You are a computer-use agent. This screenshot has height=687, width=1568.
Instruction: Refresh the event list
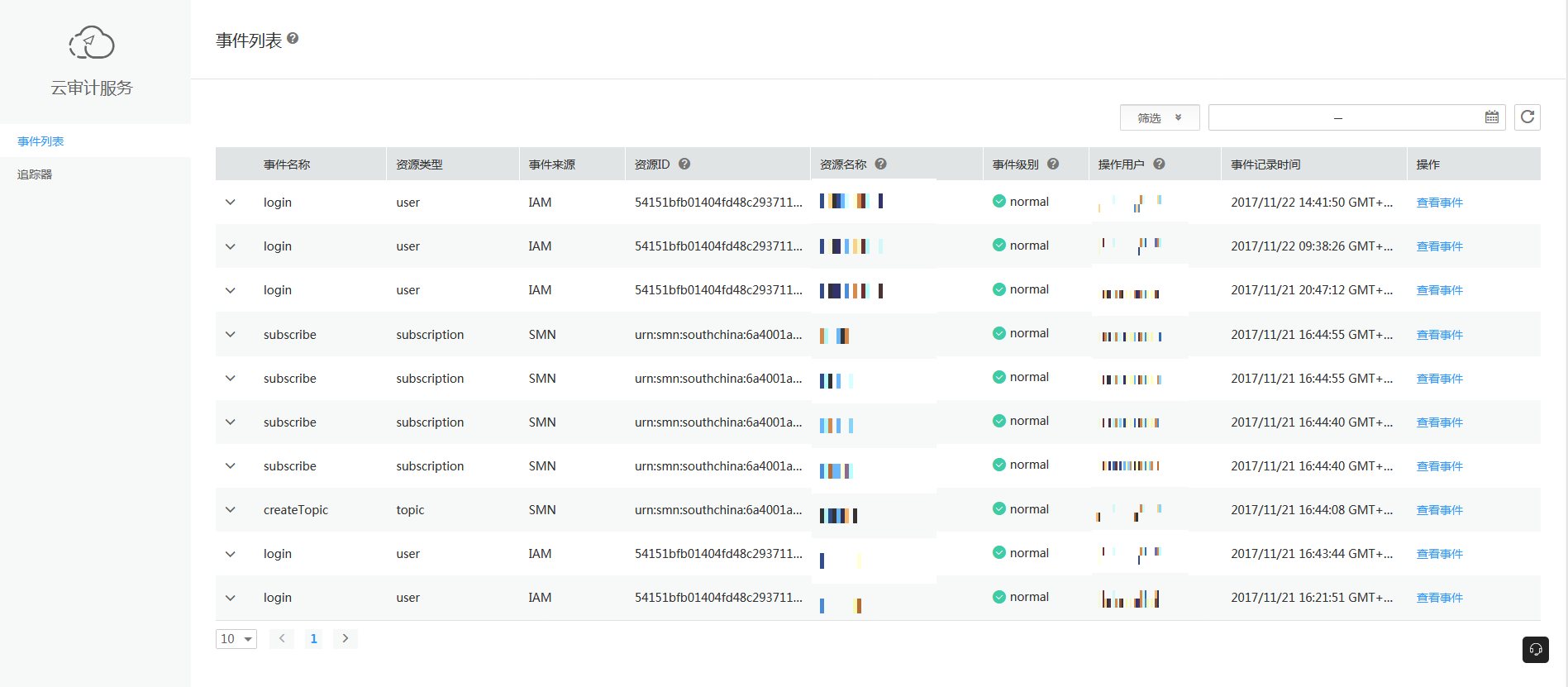[1527, 117]
